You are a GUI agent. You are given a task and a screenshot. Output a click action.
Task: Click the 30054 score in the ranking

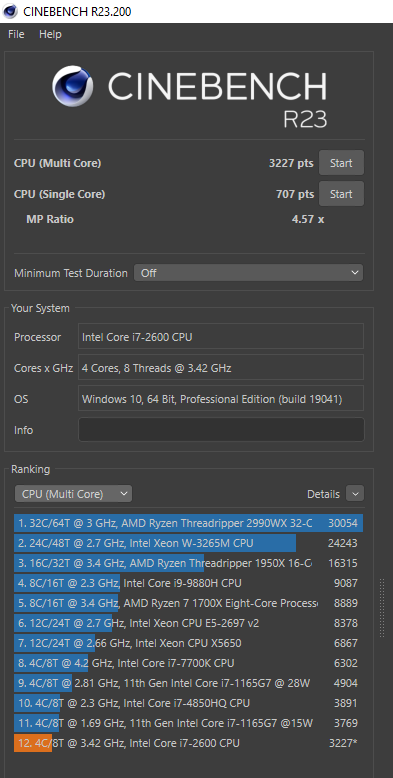342,523
